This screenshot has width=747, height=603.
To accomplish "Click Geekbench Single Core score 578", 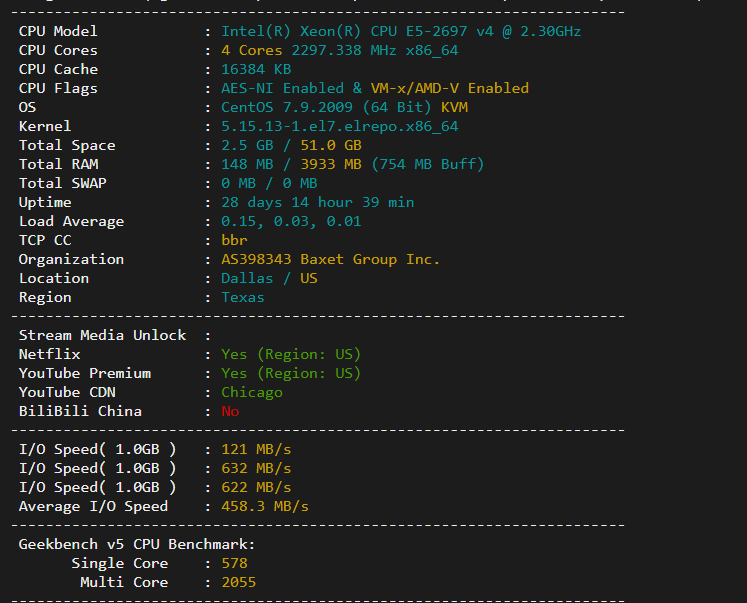I will click(234, 563).
